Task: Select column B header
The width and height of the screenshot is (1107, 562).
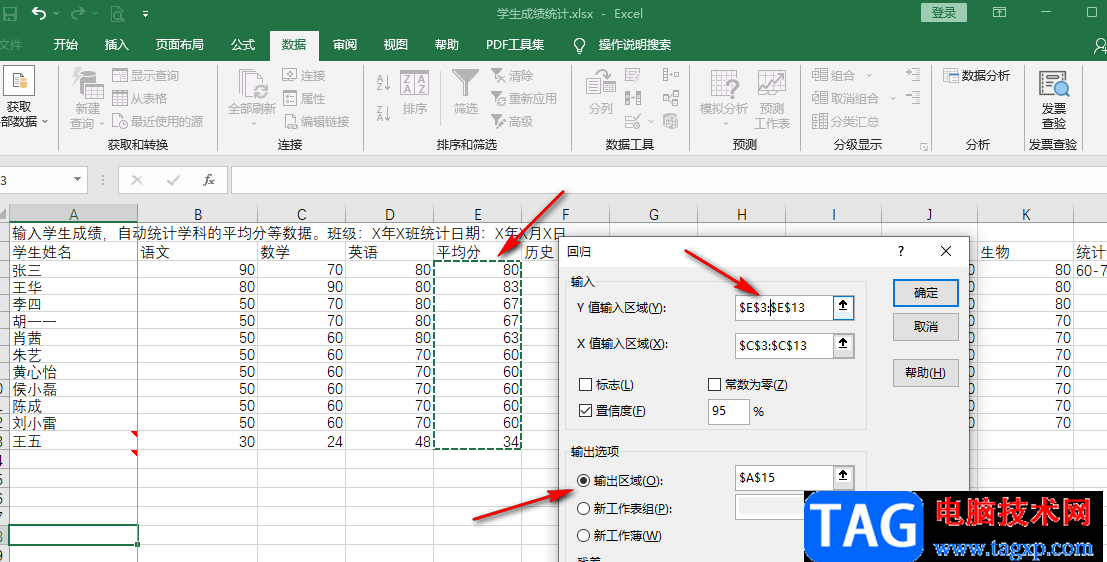Action: pyautogui.click(x=198, y=214)
